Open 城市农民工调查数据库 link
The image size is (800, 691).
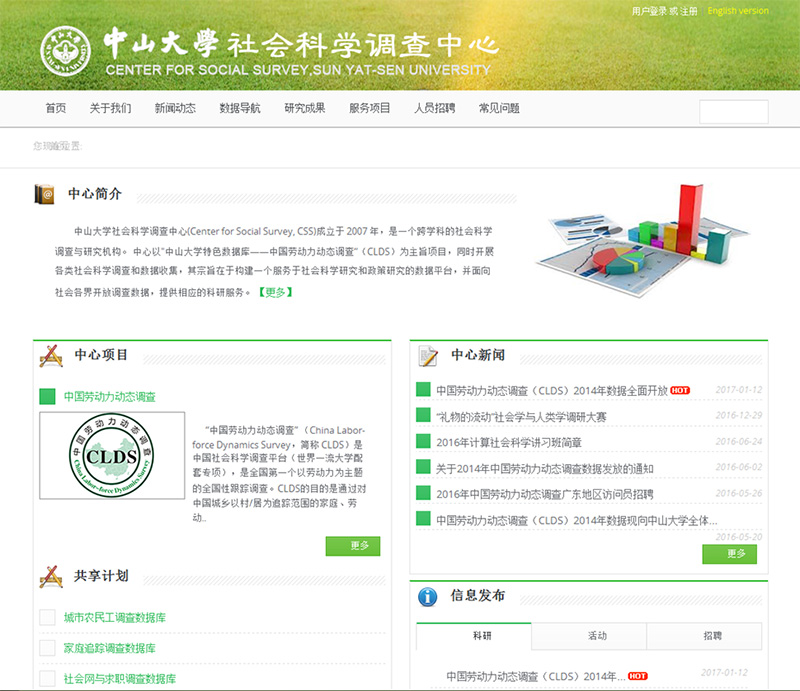(115, 618)
